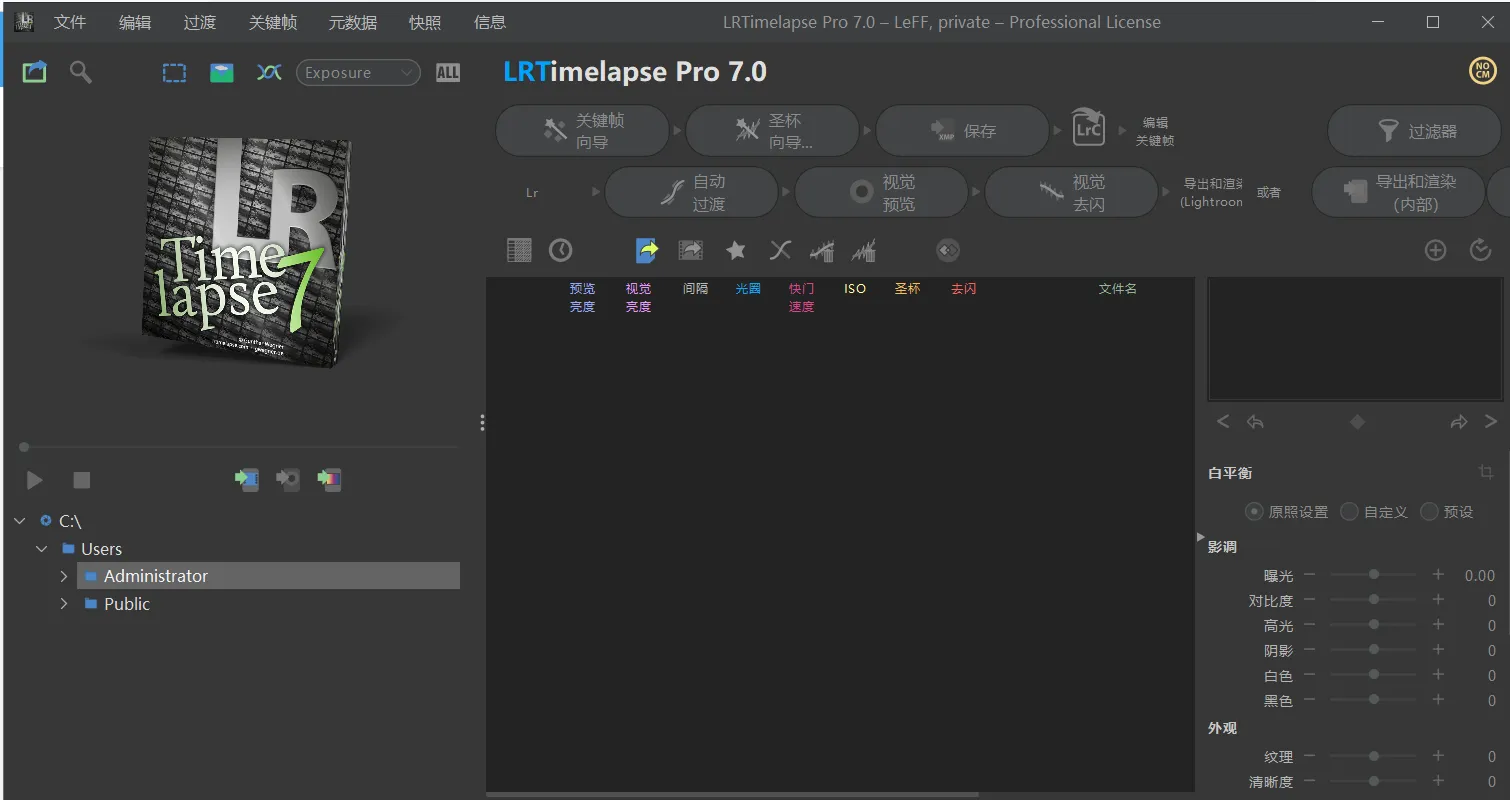The width and height of the screenshot is (1510, 800).
Task: Collapse the C:\ drive tree node
Action: [20, 521]
